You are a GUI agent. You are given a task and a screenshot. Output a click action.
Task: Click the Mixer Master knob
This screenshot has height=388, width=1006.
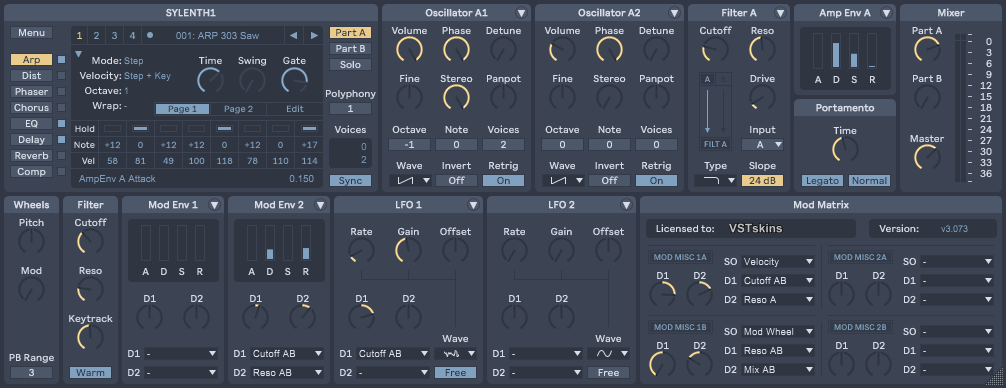(926, 157)
